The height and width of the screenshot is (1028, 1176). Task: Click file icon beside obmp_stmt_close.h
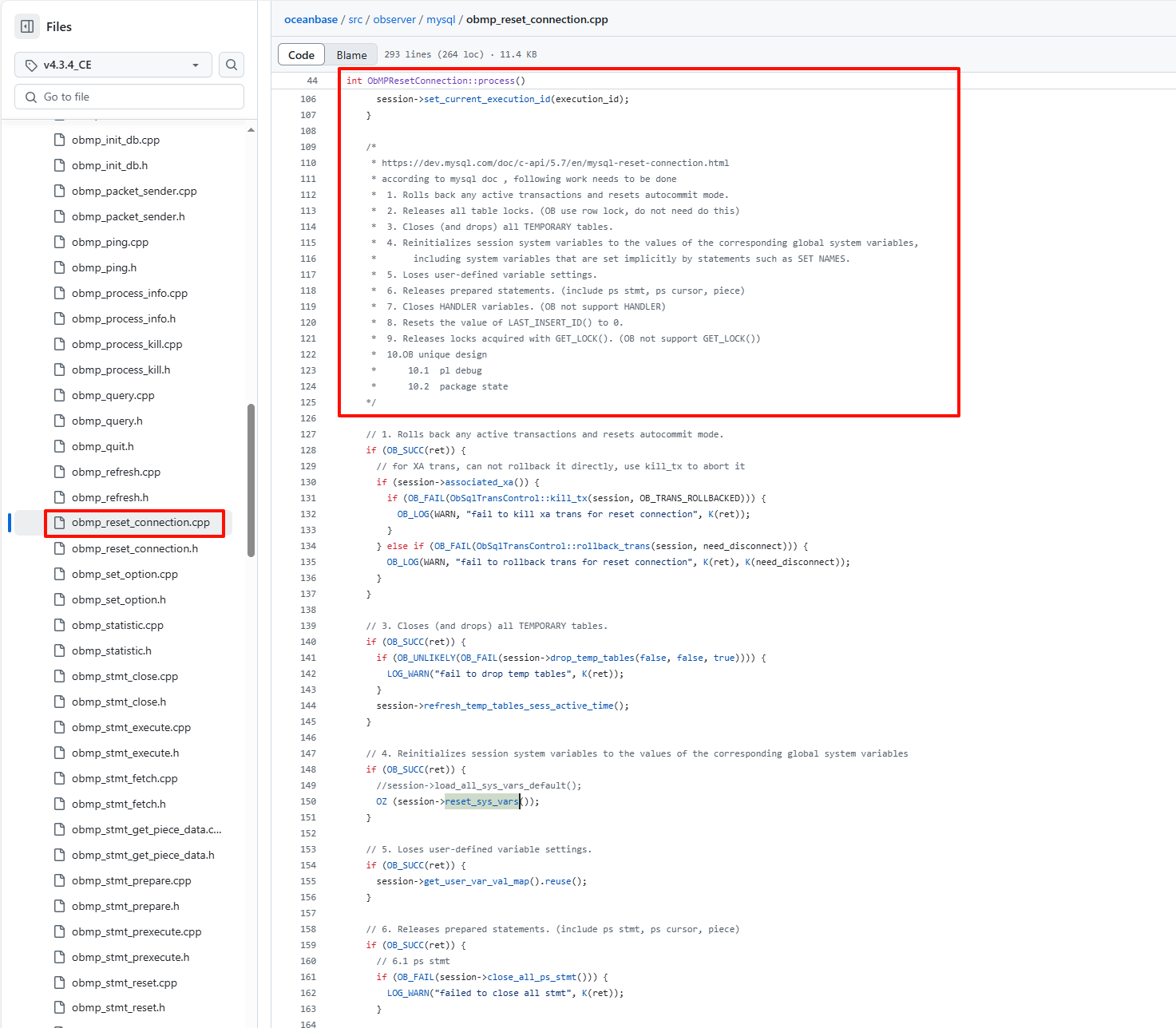(x=59, y=702)
